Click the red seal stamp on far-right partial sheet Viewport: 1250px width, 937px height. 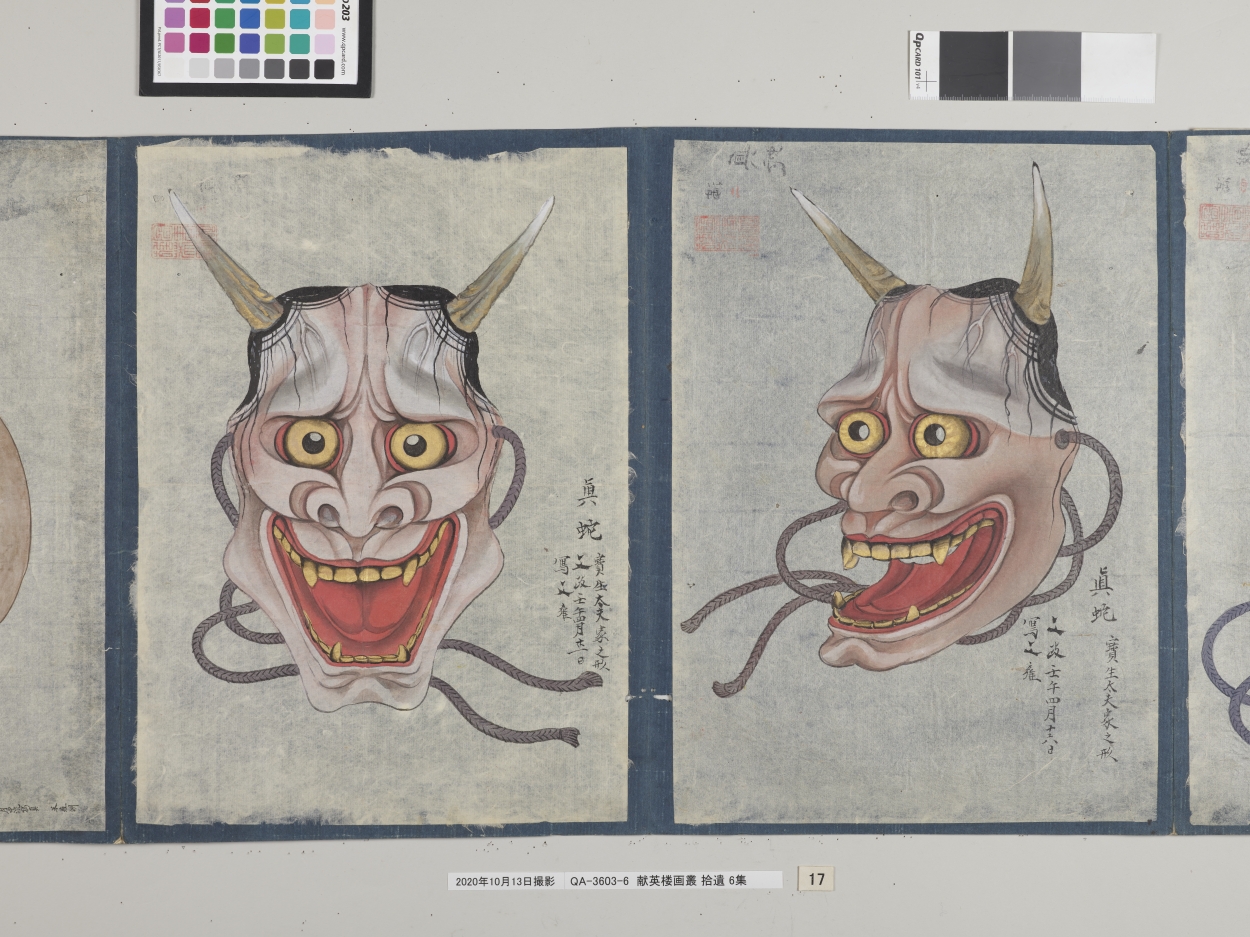pyautogui.click(x=1224, y=221)
